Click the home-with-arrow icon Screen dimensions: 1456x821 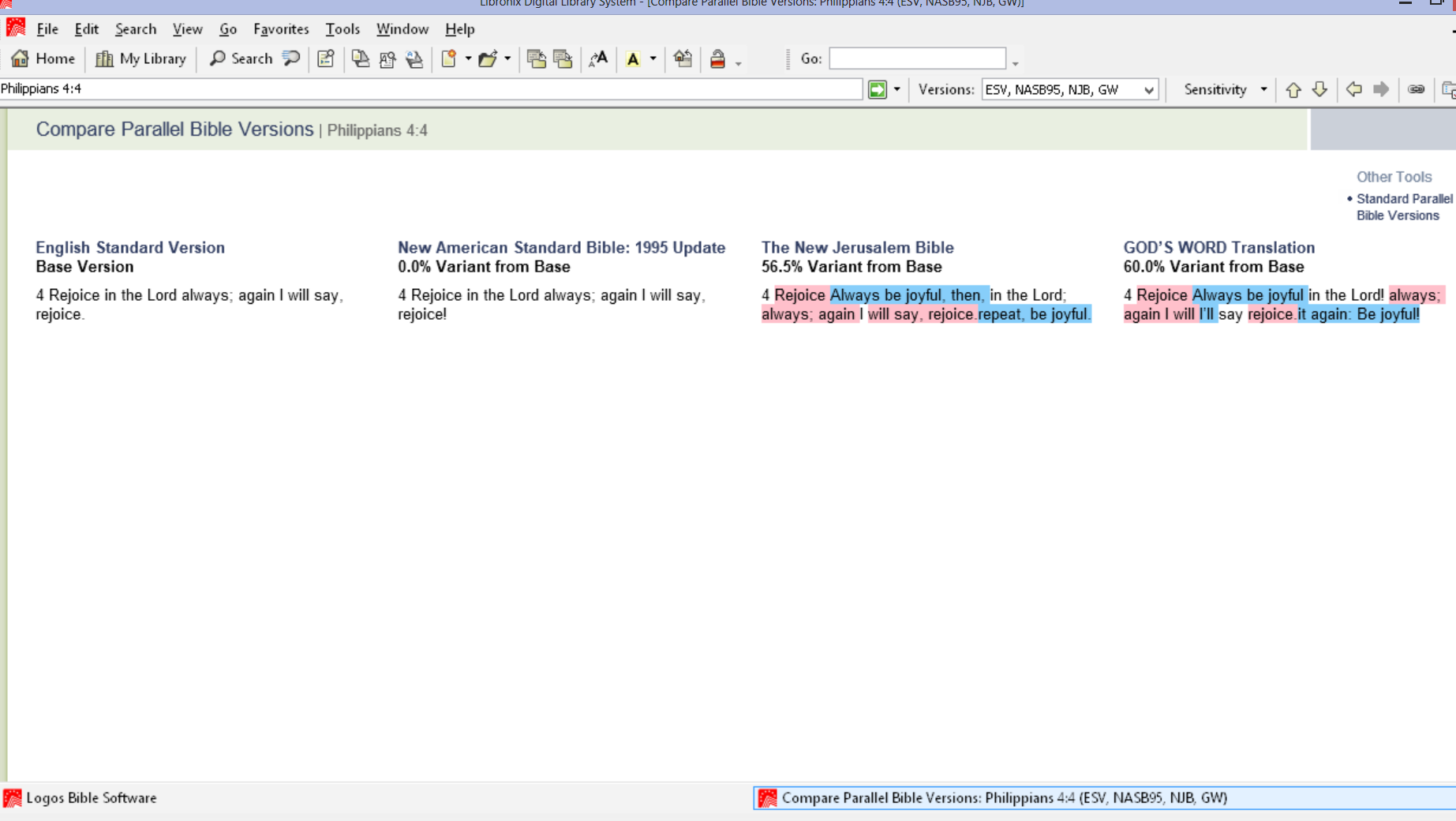pos(683,58)
